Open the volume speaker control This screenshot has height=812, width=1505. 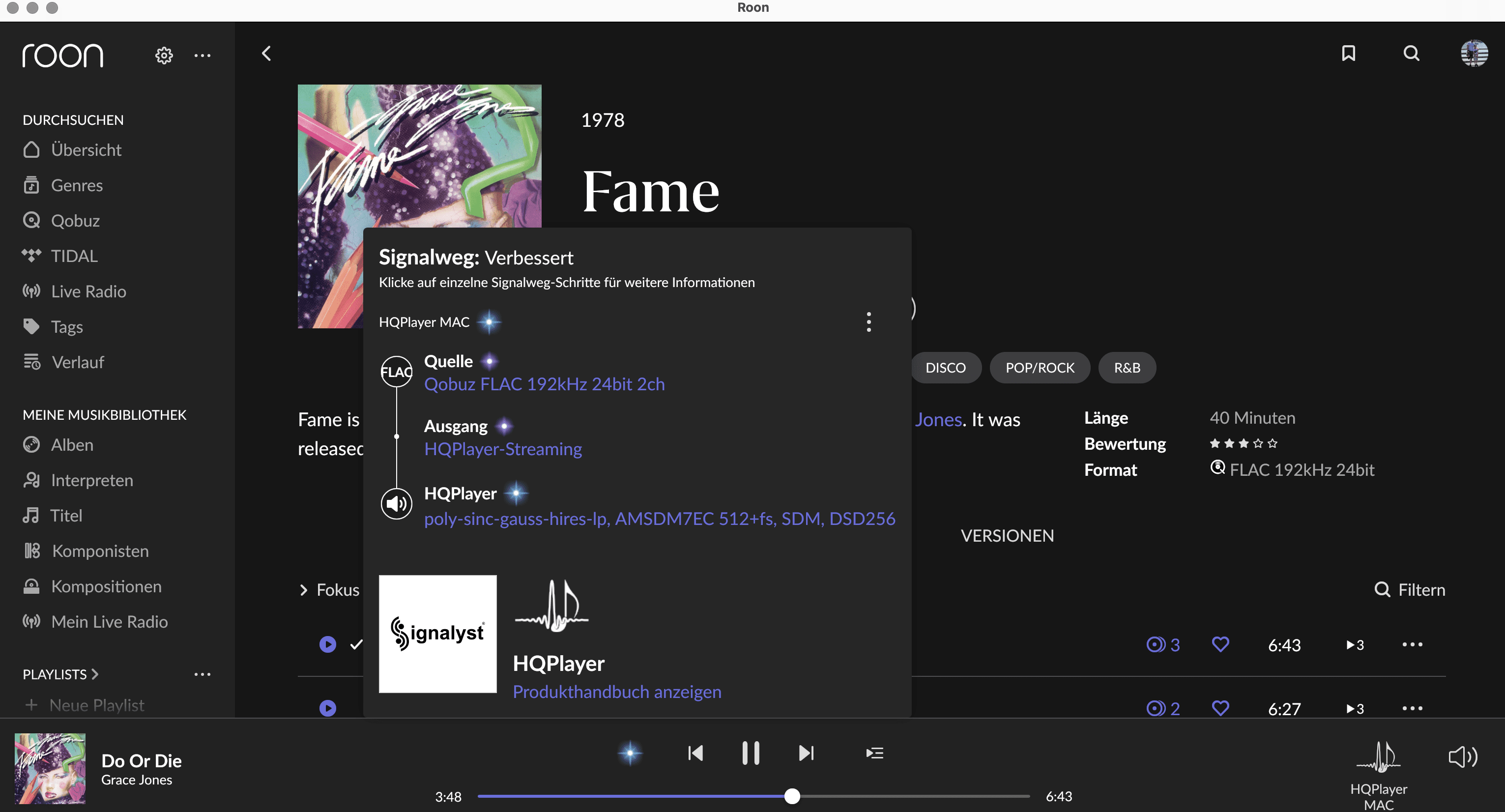point(1462,756)
